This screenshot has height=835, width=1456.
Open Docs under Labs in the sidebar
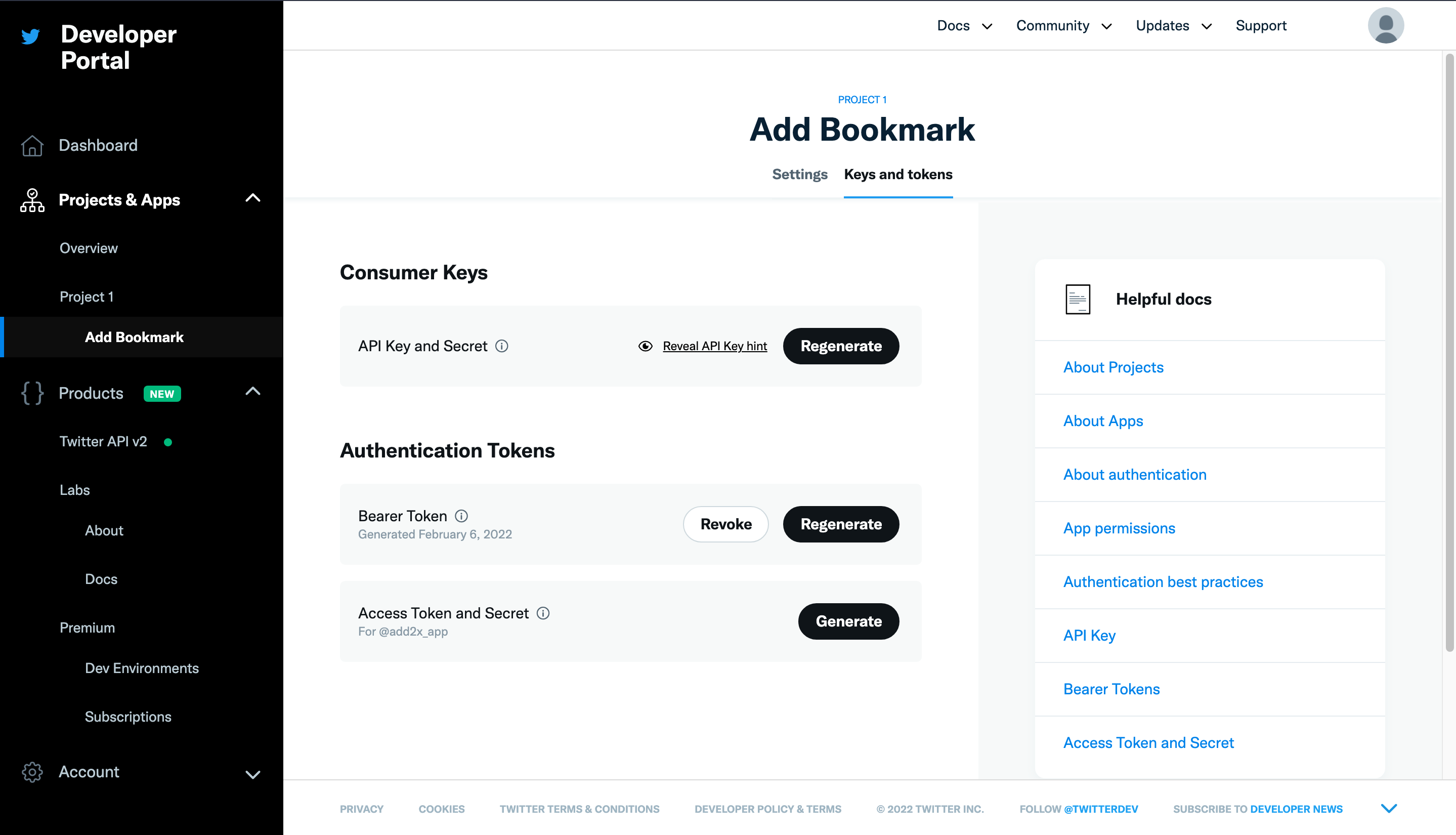click(x=101, y=579)
